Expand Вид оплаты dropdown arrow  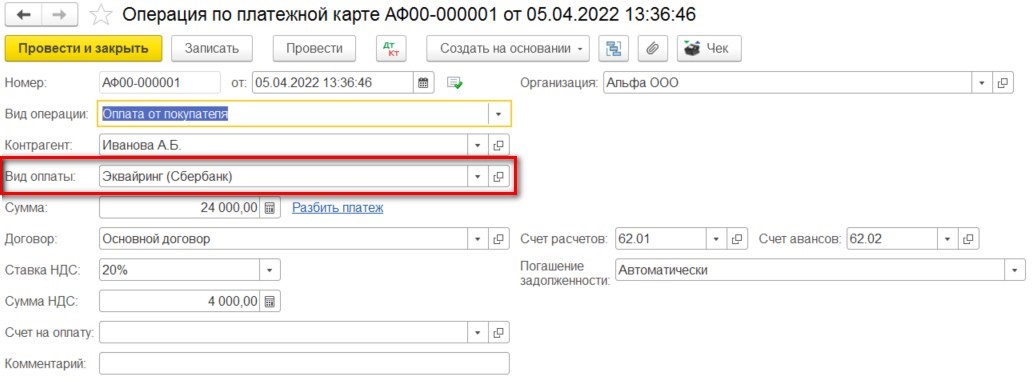click(478, 176)
